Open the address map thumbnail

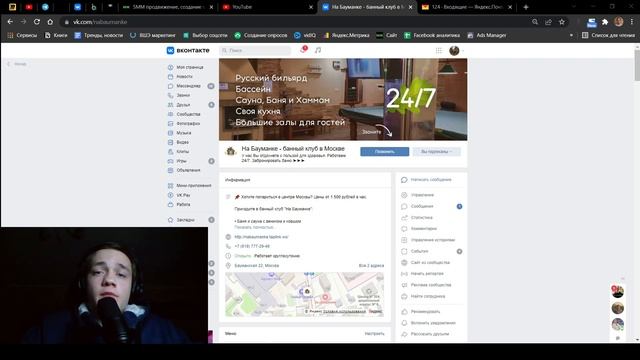pyautogui.click(x=304, y=294)
